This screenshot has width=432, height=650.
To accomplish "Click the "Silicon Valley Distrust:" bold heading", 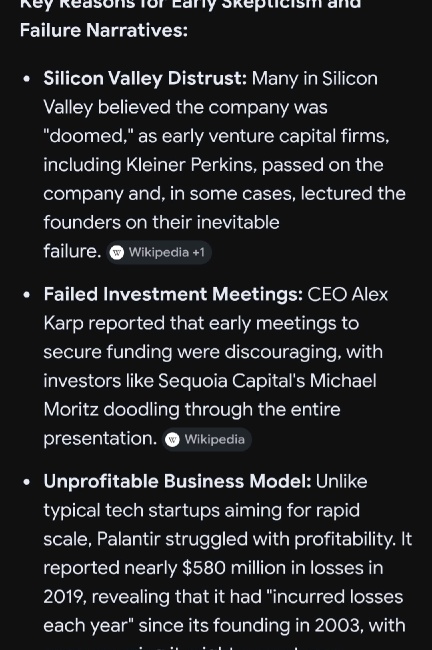I will (145, 78).
